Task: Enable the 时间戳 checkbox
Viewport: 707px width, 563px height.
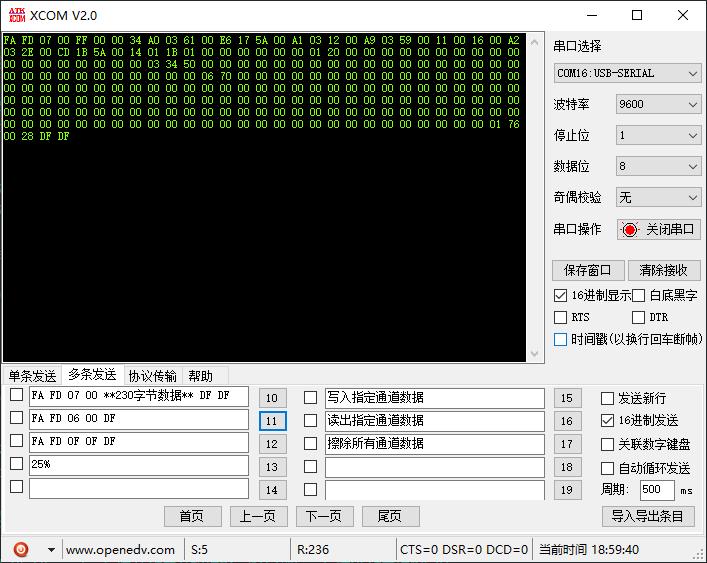Action: 560,339
